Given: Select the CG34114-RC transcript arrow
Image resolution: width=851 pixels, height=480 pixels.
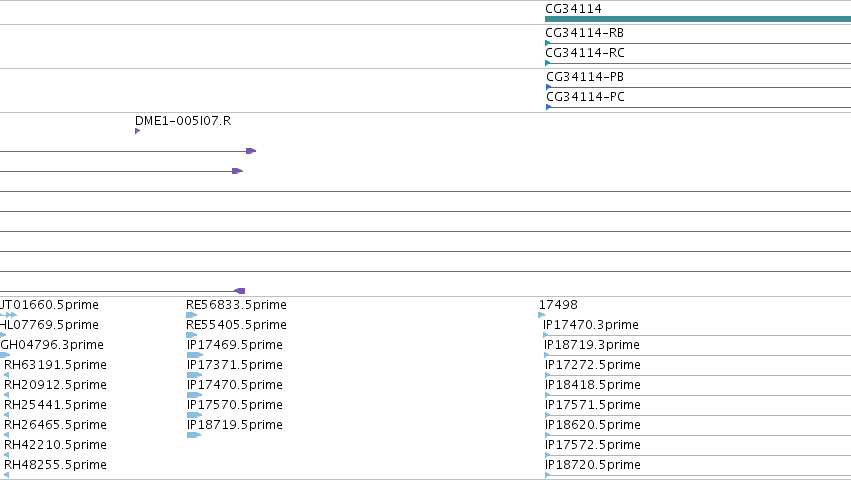Looking at the screenshot, I should click(548, 63).
